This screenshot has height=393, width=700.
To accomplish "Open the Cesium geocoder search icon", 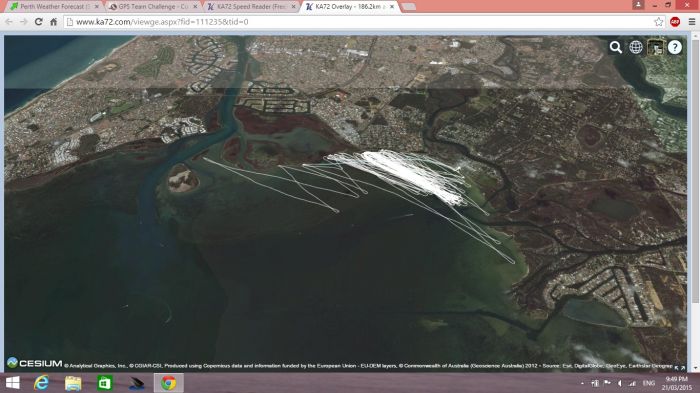I will [x=616, y=47].
